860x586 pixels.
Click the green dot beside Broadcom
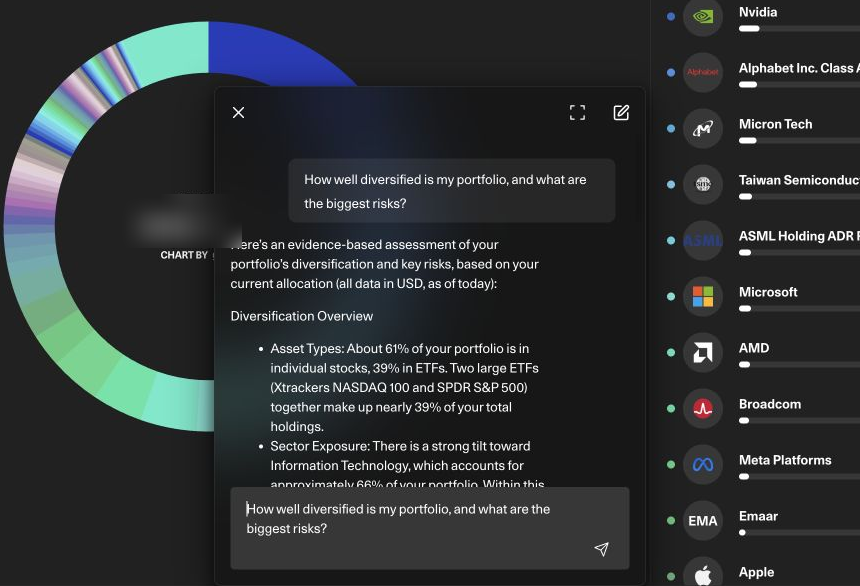click(670, 408)
